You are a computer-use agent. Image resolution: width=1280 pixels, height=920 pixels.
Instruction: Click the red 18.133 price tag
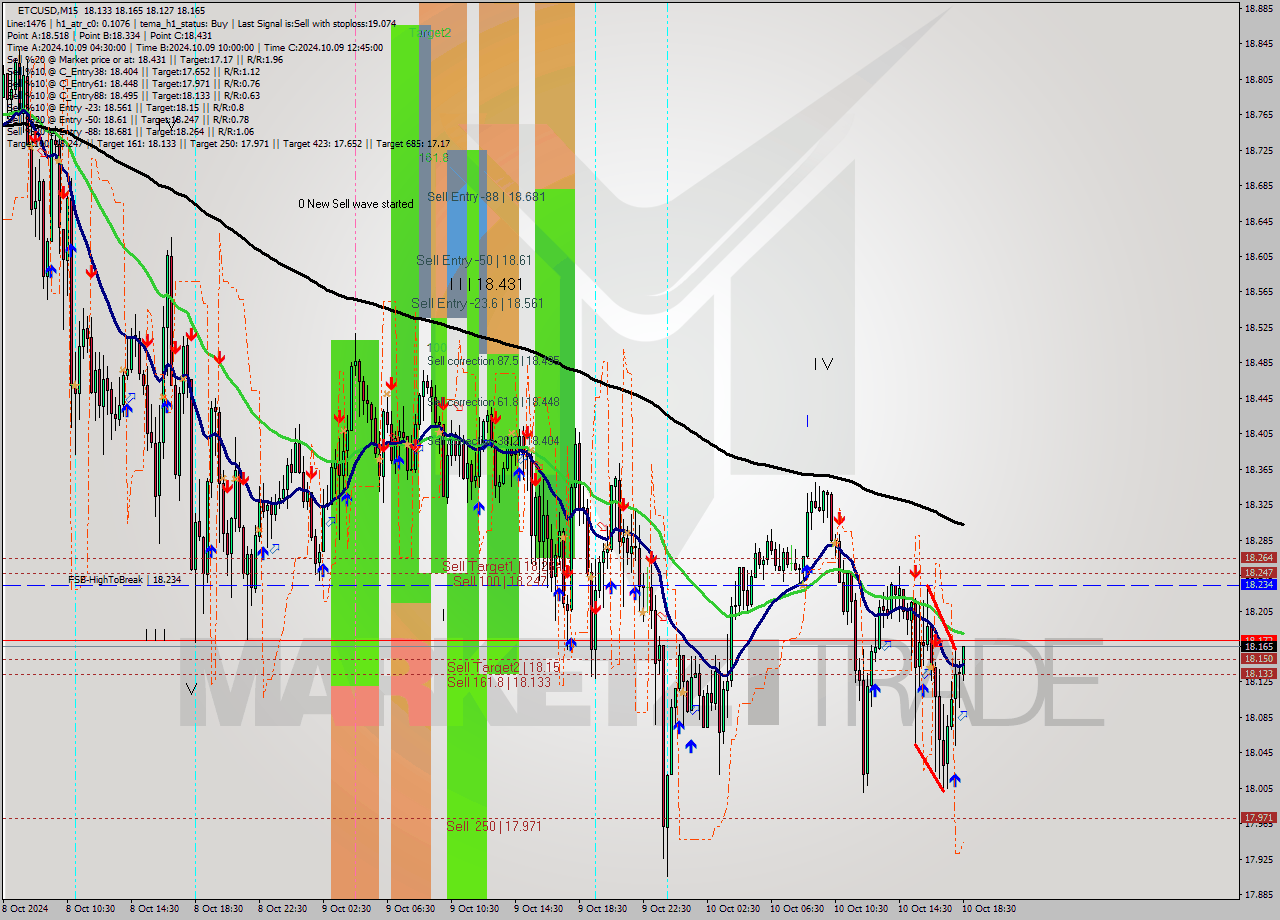coord(1258,674)
